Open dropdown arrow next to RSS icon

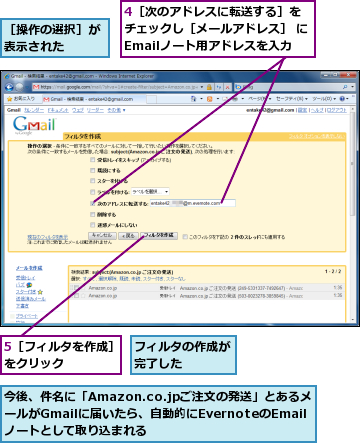217,99
